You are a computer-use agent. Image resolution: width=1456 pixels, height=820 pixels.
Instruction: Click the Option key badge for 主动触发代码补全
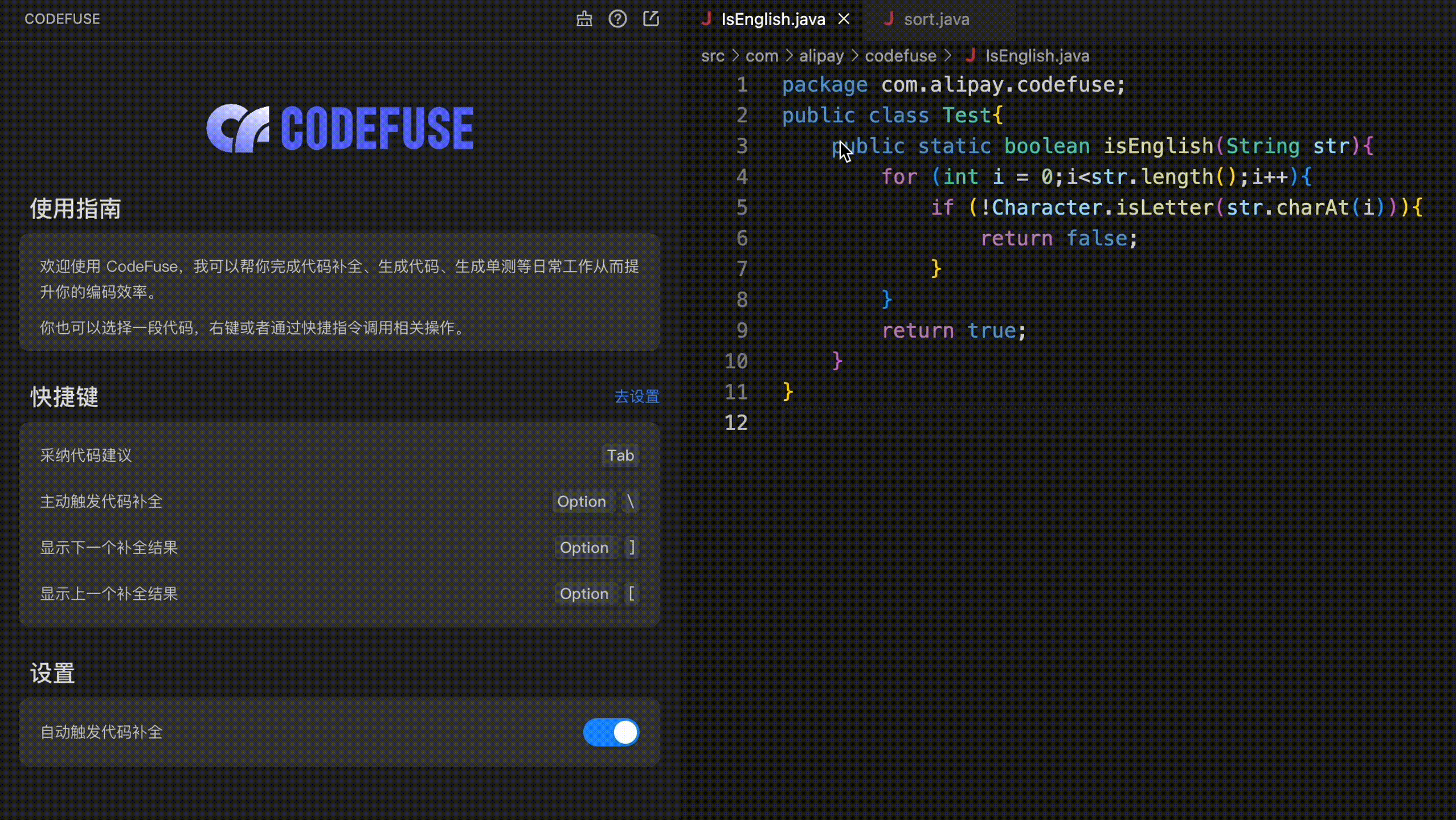pyautogui.click(x=581, y=502)
